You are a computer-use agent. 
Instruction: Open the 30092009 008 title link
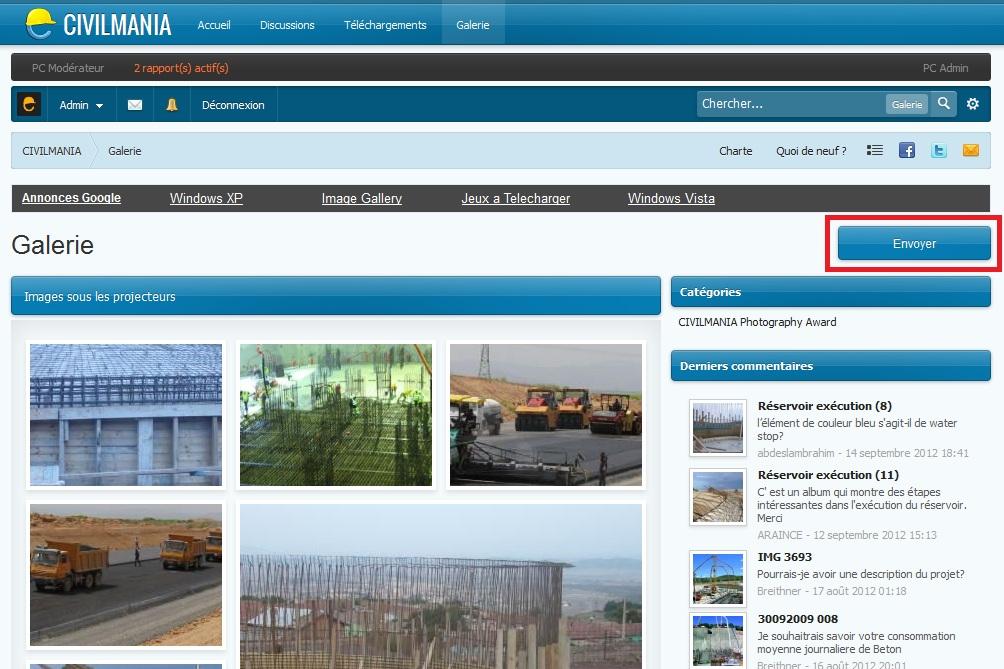(797, 619)
